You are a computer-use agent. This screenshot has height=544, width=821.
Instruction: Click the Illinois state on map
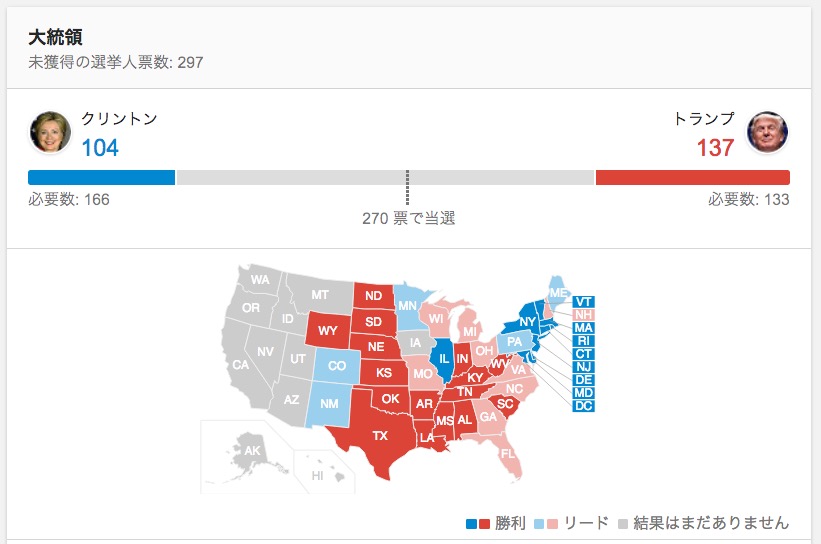click(x=443, y=357)
